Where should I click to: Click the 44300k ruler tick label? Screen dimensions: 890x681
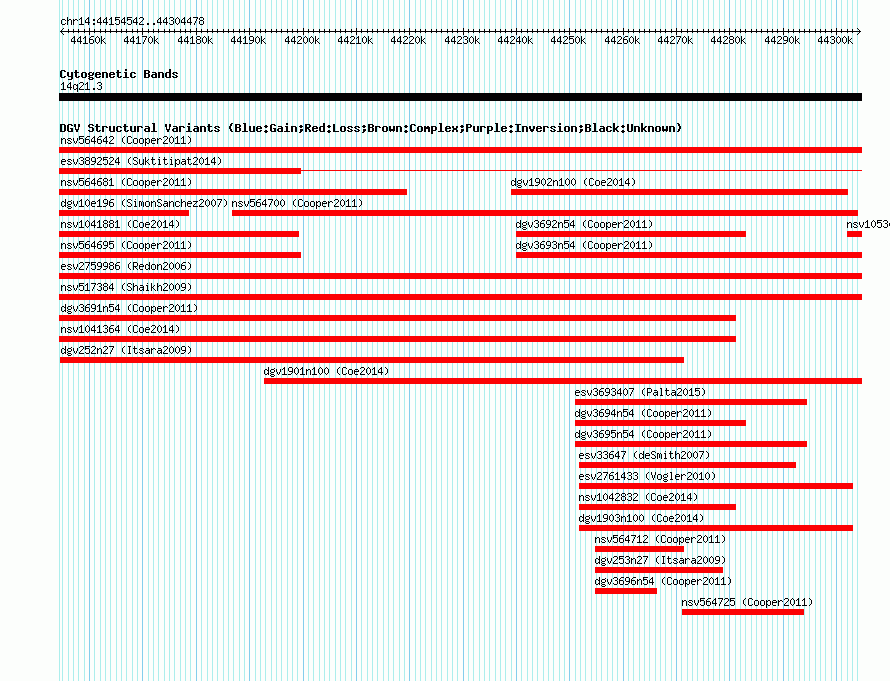[835, 40]
